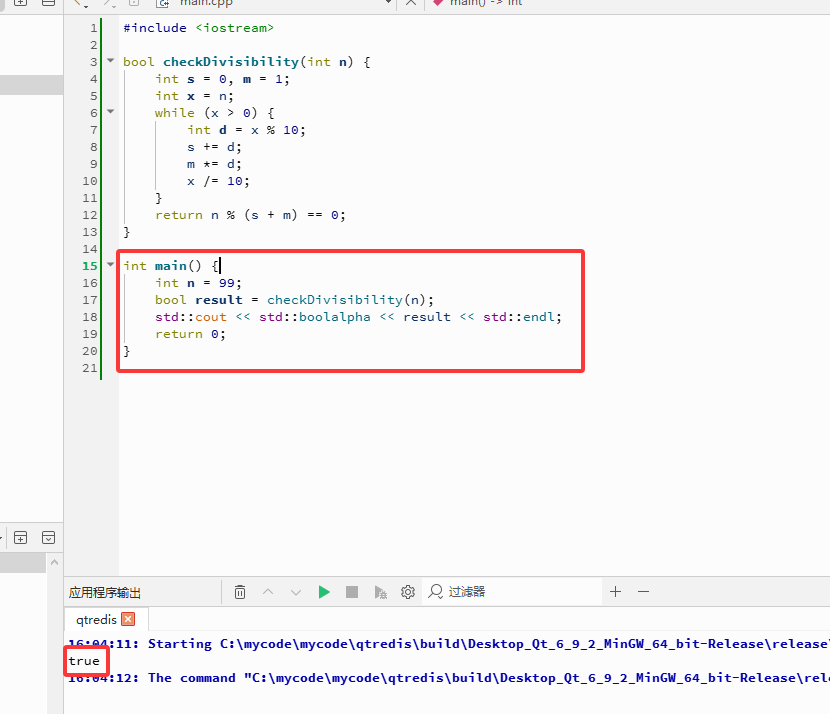Viewport: 830px width, 714px height.
Task: Click the checkDivisibility function name on line 3
Action: point(231,62)
